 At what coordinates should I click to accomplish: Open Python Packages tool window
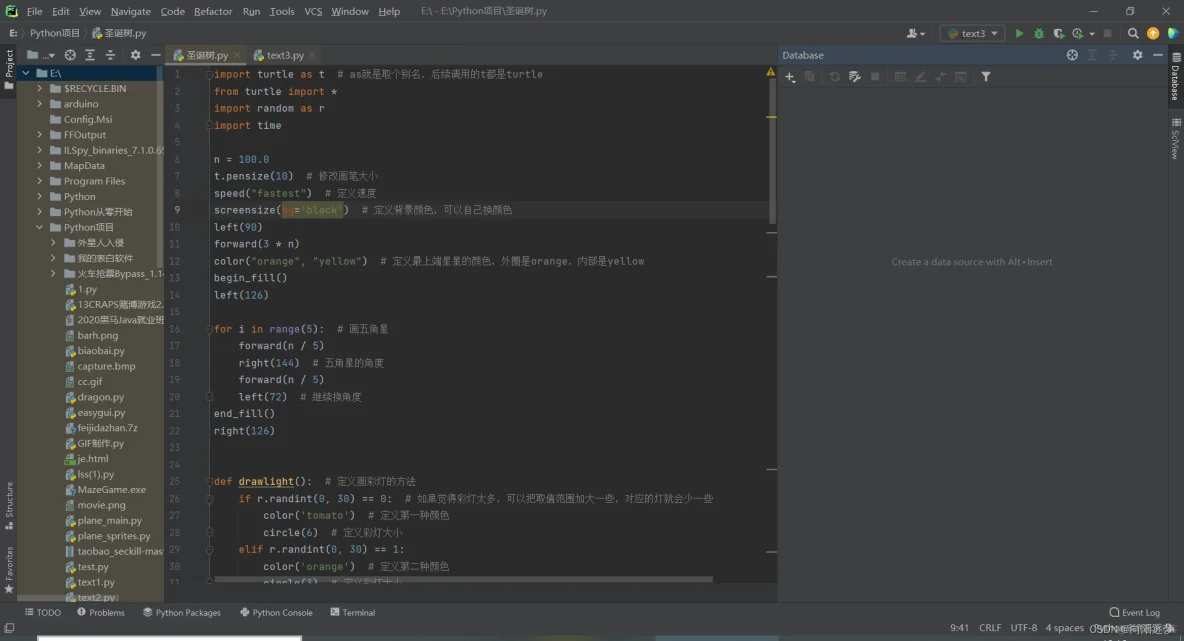[182, 612]
